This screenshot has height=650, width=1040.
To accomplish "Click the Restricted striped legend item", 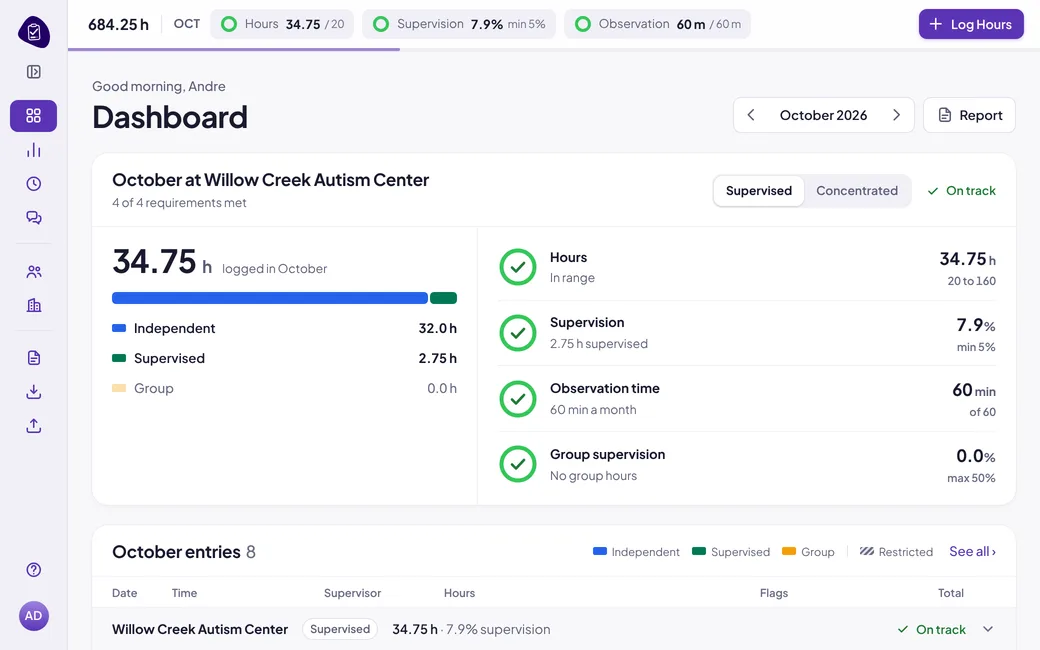I will coord(896,552).
